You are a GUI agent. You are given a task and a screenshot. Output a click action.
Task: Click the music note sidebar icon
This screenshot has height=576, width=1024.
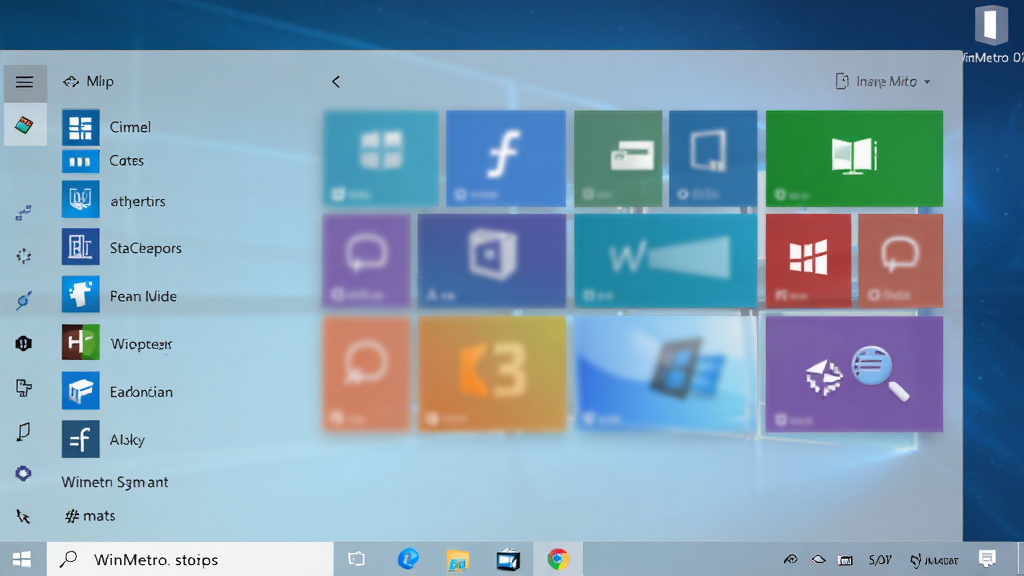tap(24, 431)
